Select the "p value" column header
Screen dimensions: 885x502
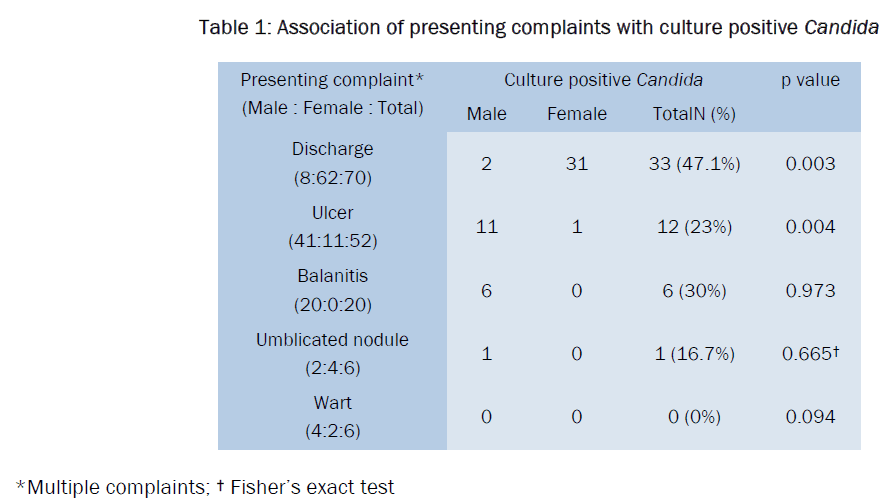tap(810, 80)
